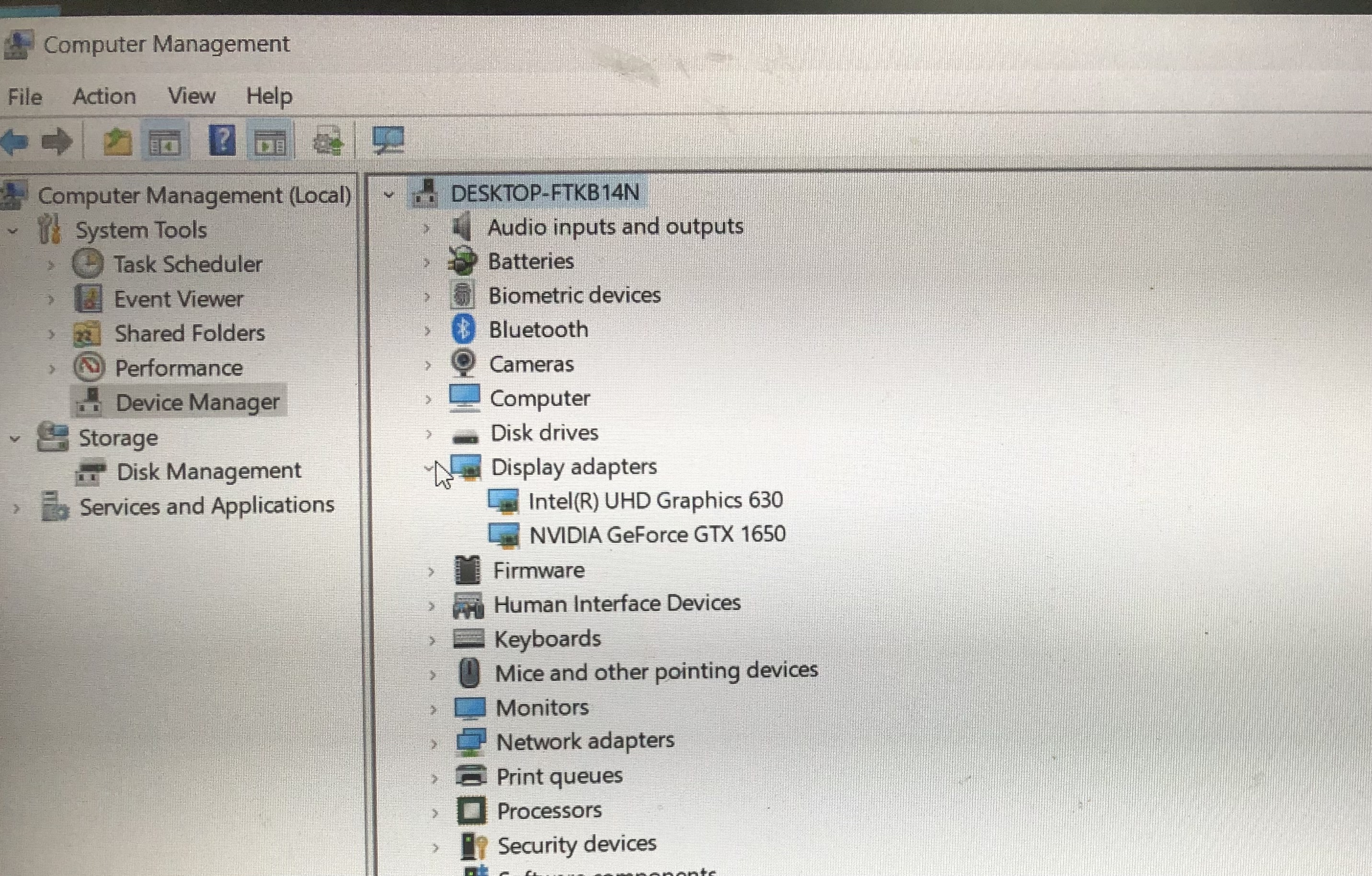The image size is (1372, 876).
Task: Click Show/Hide Console Tree toolbar icon
Action: 165,141
